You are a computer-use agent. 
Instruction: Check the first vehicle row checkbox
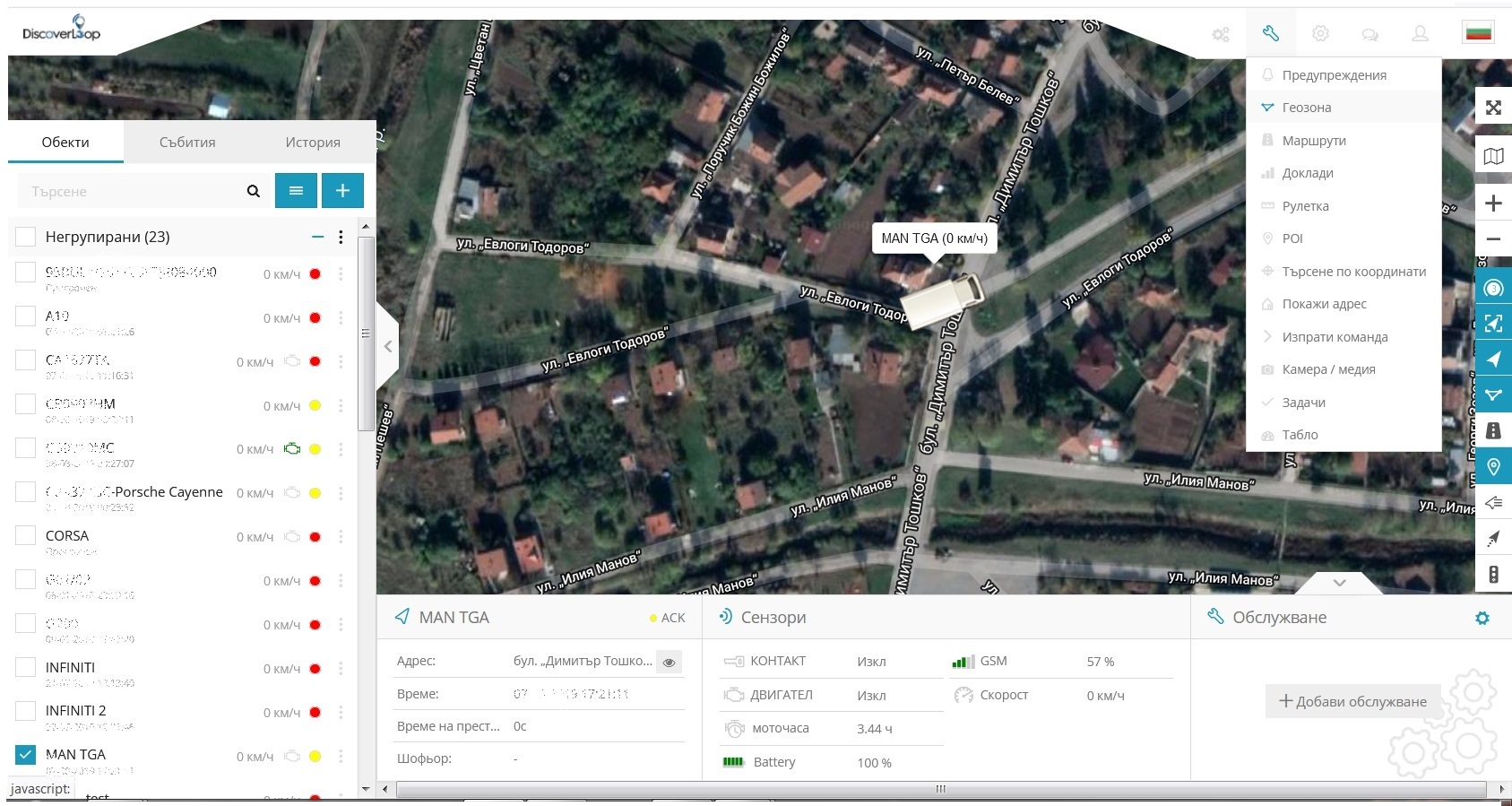(26, 273)
